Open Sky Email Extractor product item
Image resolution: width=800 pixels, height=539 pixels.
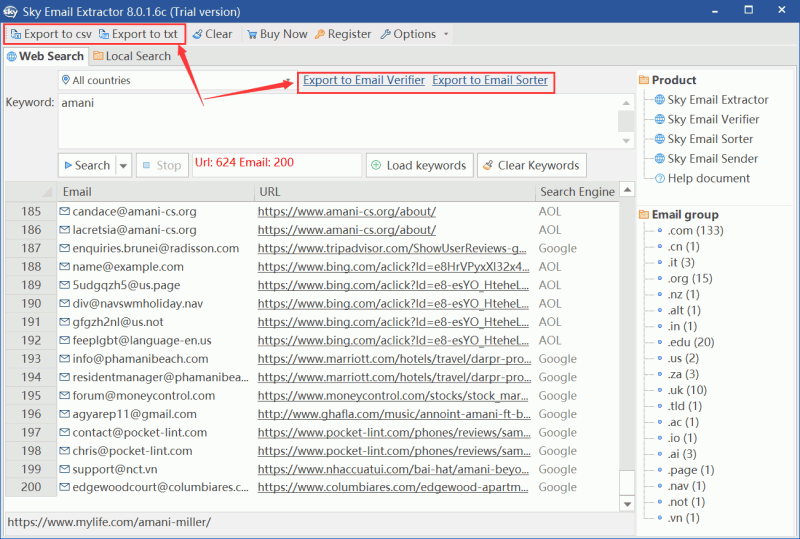pyautogui.click(x=711, y=100)
